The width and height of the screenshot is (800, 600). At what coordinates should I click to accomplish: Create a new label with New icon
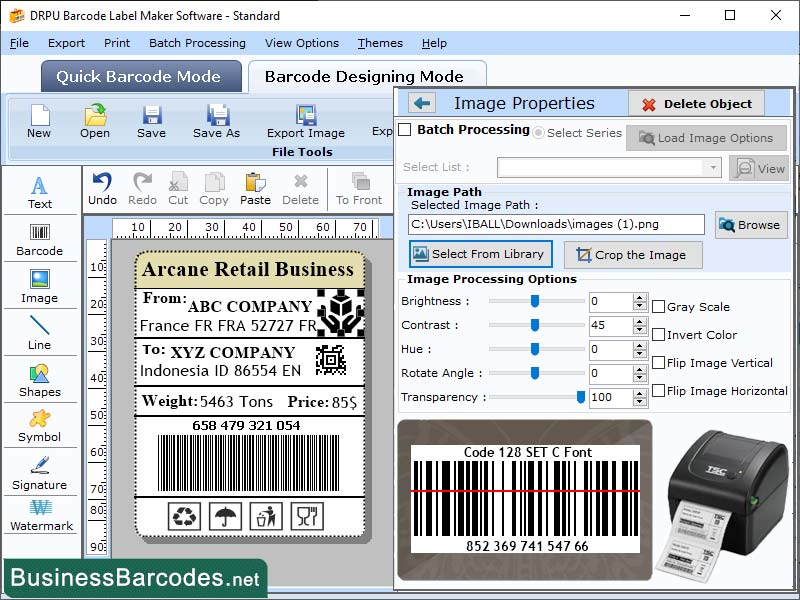(40, 122)
